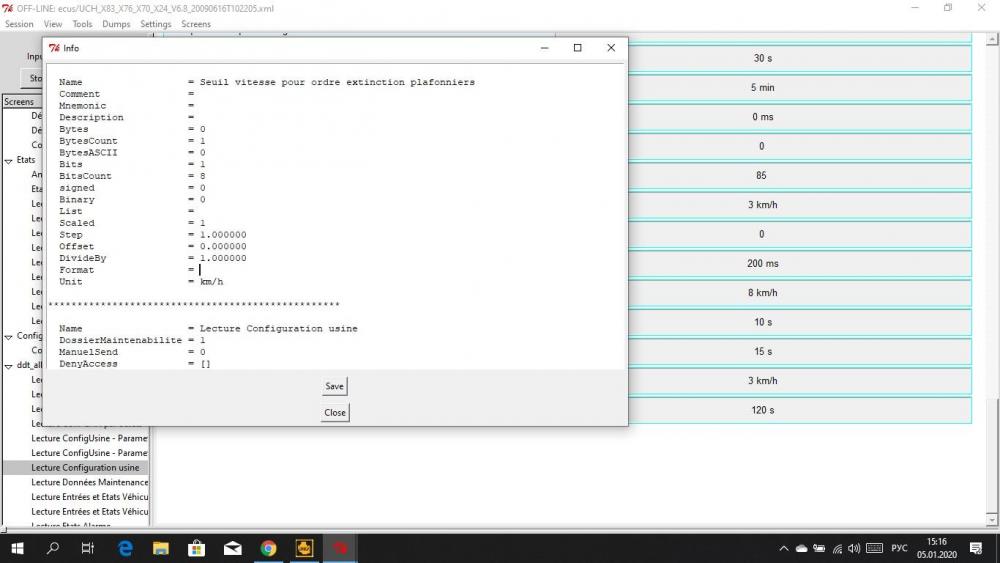Viewport: 1000px width, 563px height.
Task: Collapse the ddt_all tree node
Action: tap(9, 366)
